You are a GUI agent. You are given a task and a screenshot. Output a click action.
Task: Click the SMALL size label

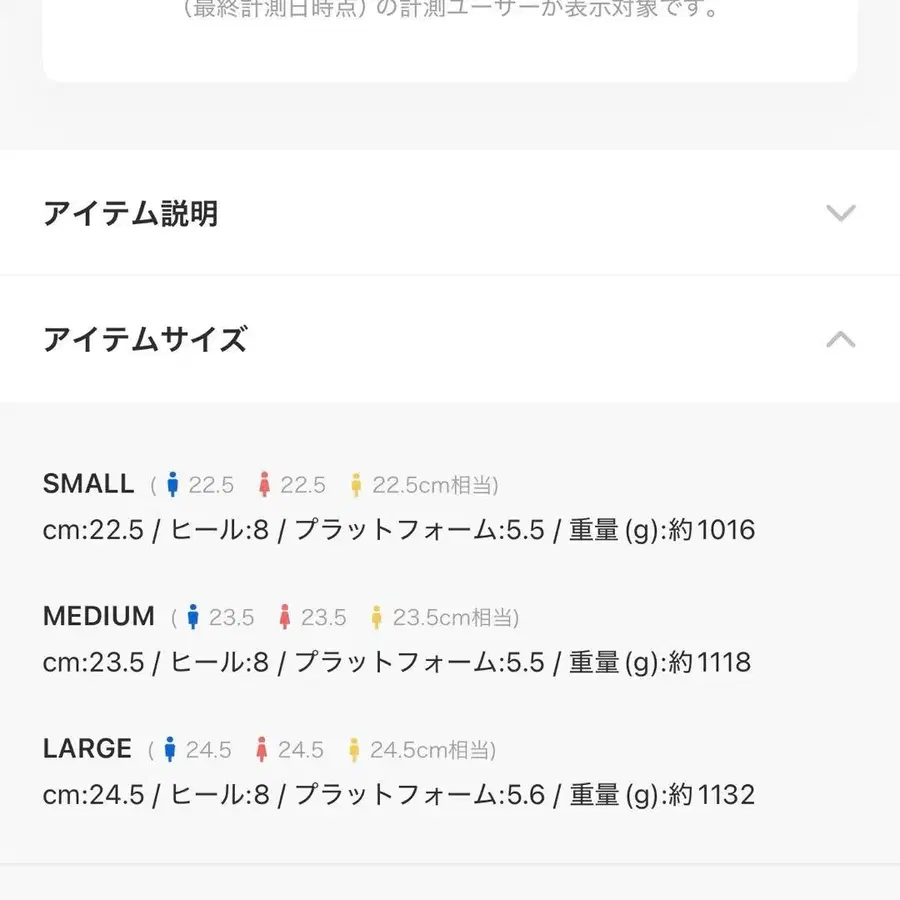click(88, 484)
